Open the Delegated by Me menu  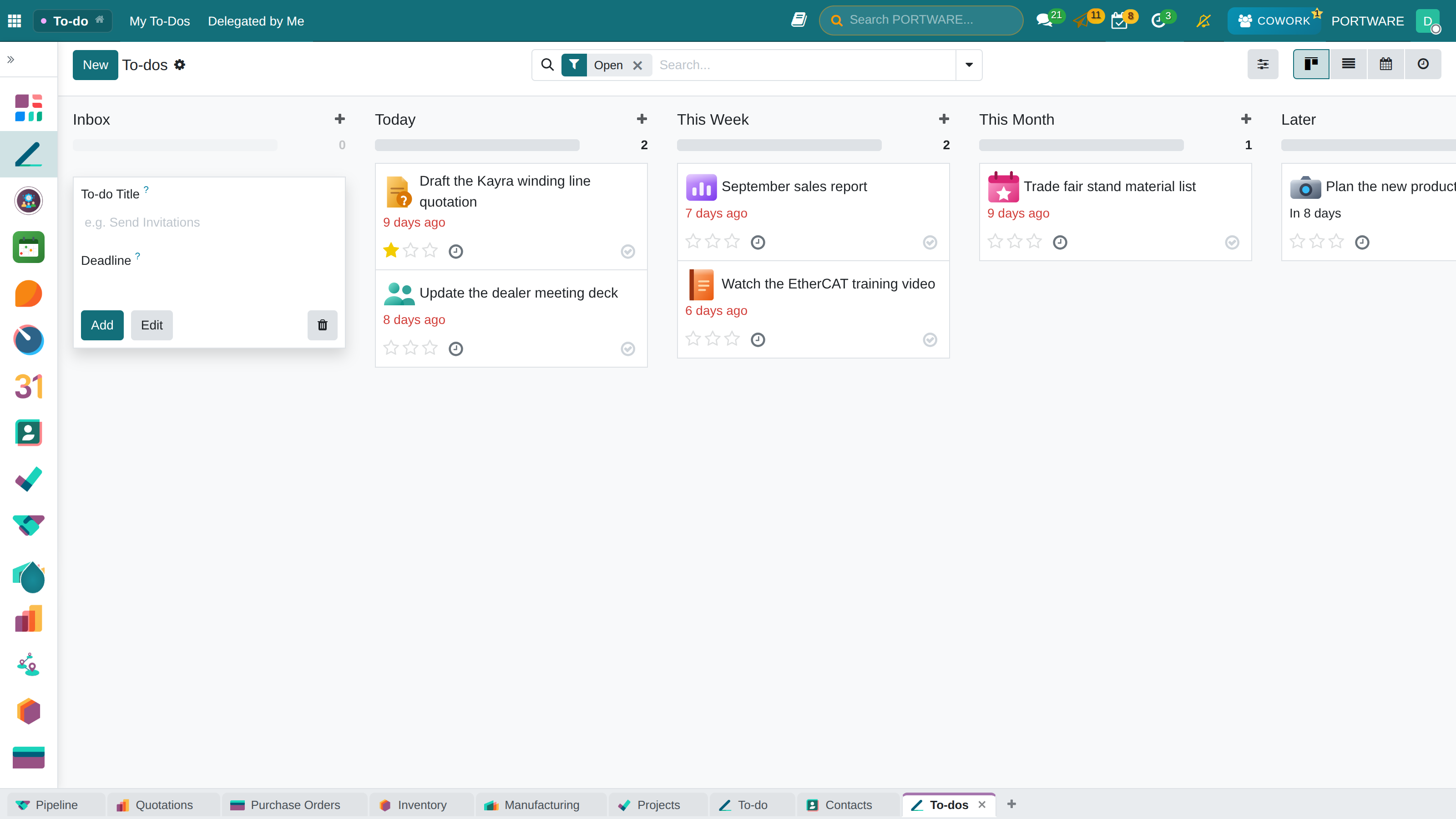coord(255,21)
